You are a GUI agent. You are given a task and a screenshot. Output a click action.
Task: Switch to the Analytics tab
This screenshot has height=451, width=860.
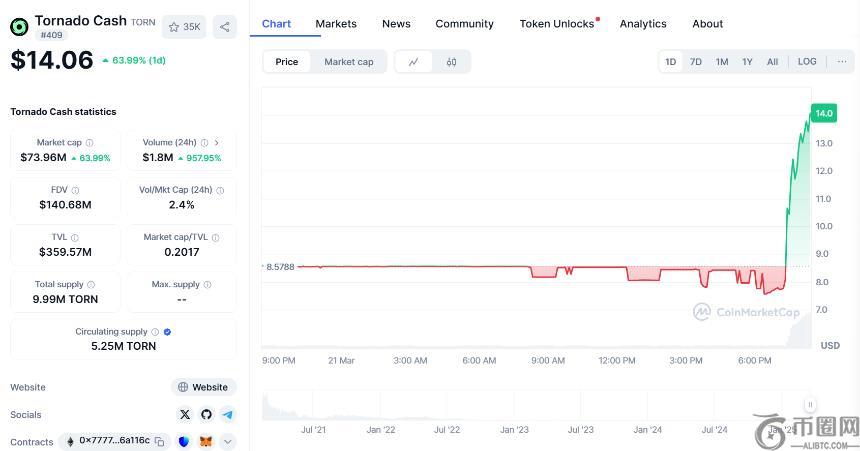point(643,24)
